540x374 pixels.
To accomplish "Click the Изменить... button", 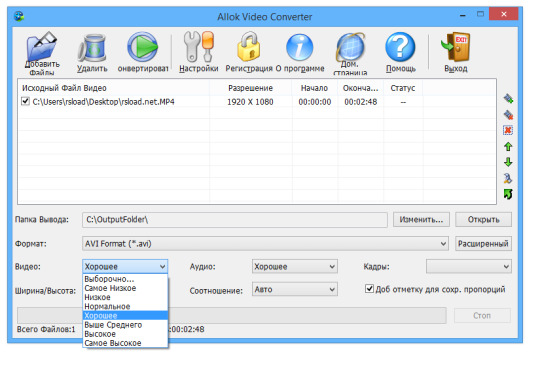I will click(x=421, y=220).
